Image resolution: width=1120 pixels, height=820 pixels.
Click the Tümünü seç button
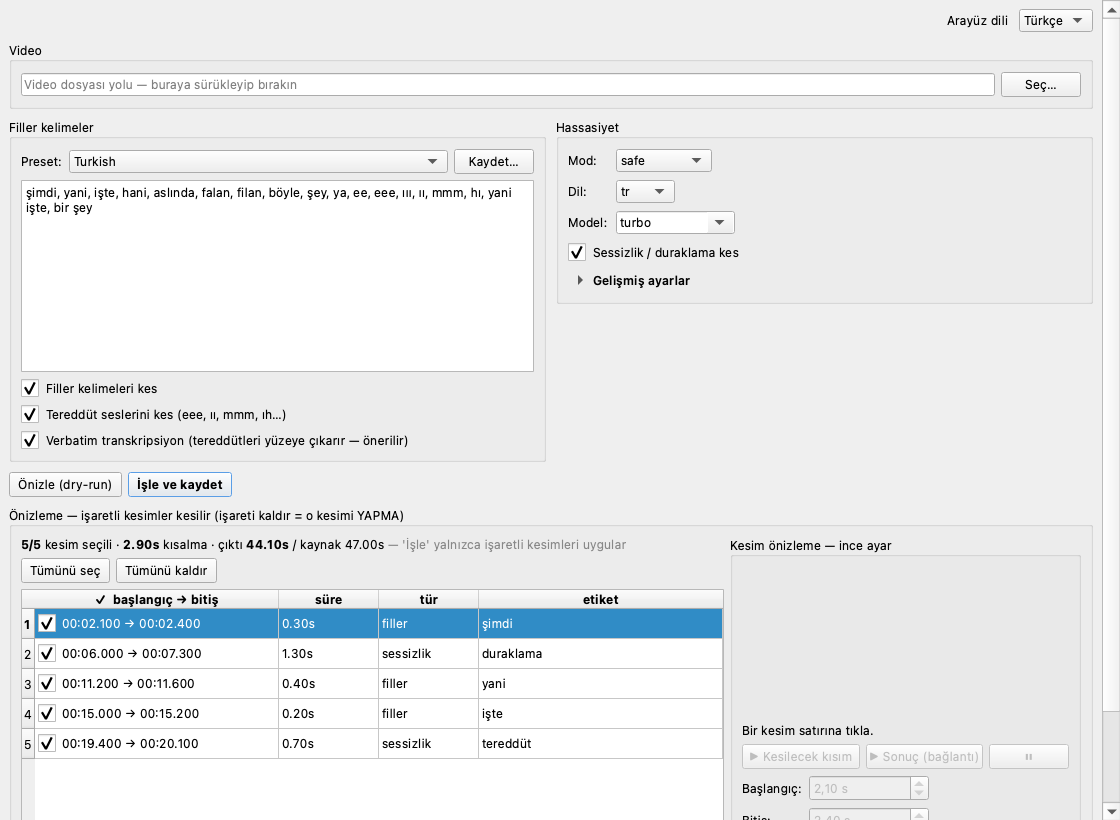pos(66,571)
